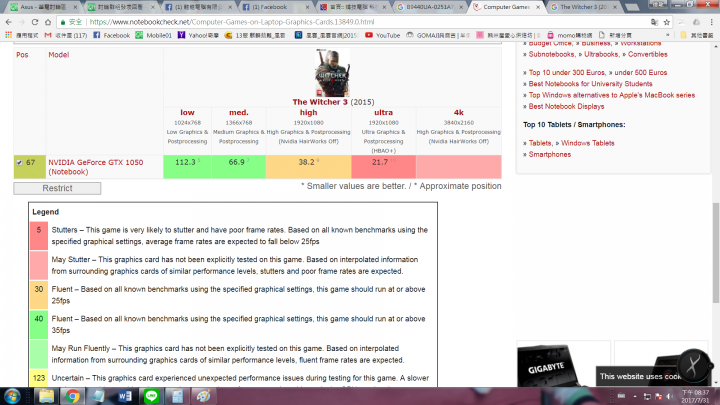Viewport: 720px width, 405px height.
Task: Open the GOMAJI bookmark
Action: [438, 35]
